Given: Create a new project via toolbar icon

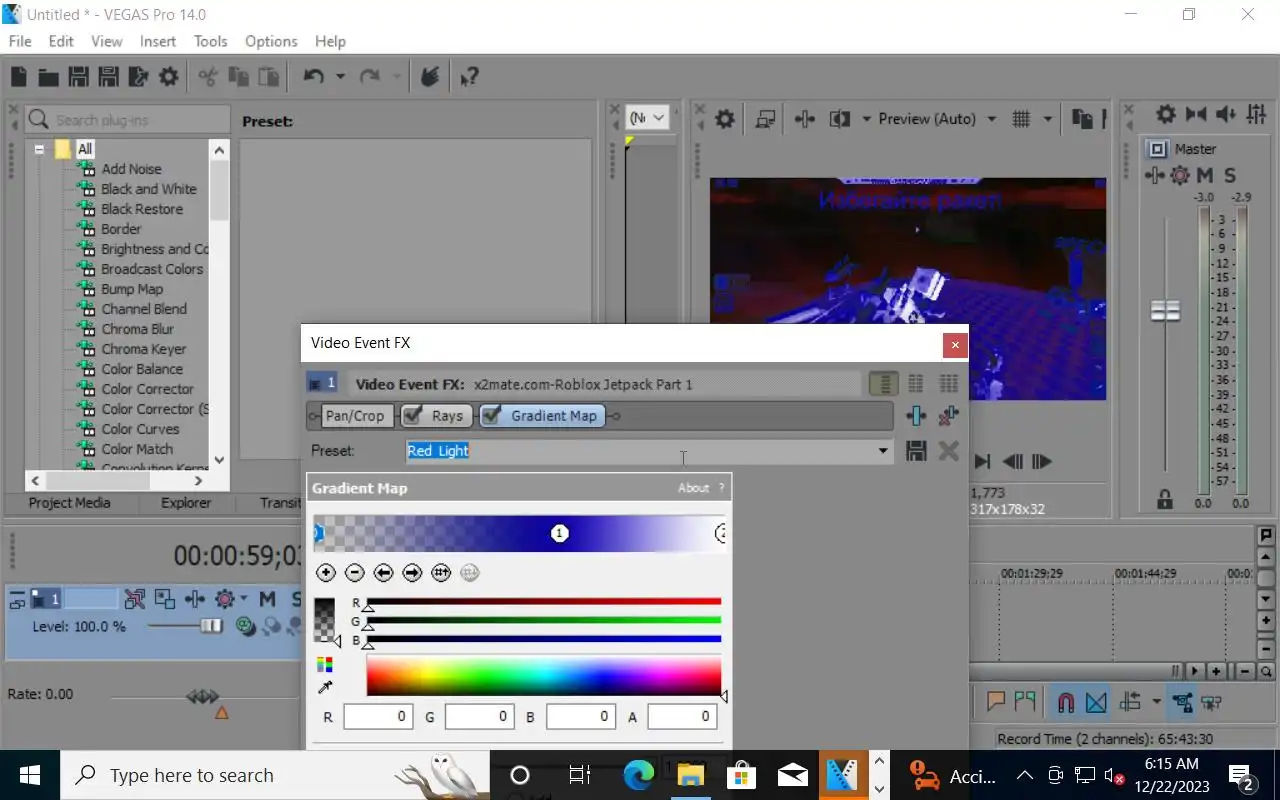Looking at the screenshot, I should (x=18, y=77).
